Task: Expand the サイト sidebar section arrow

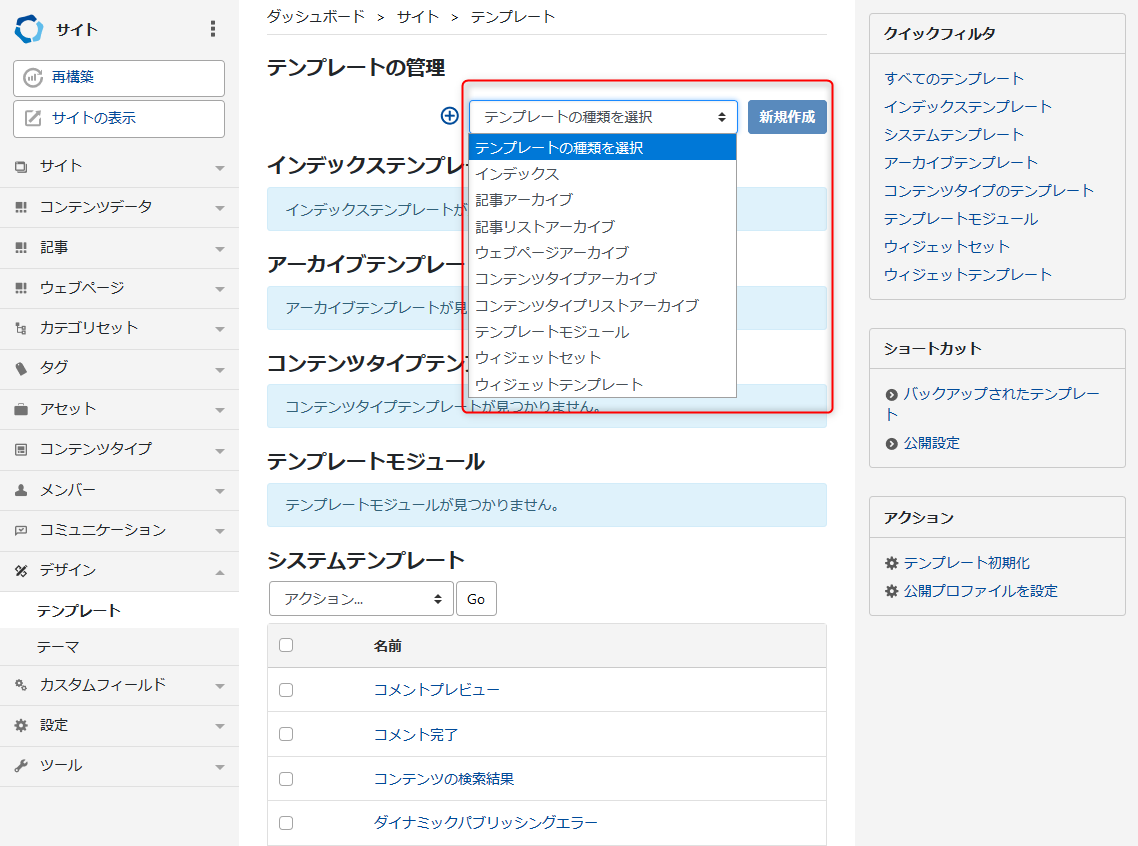Action: [x=220, y=168]
